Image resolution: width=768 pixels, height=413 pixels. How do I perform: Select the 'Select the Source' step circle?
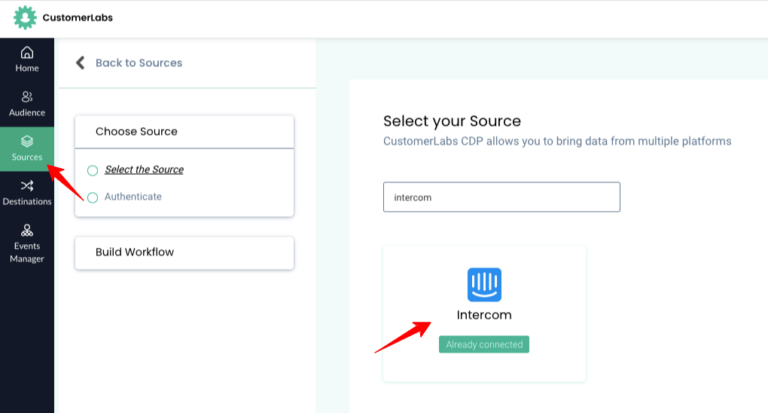pos(93,170)
